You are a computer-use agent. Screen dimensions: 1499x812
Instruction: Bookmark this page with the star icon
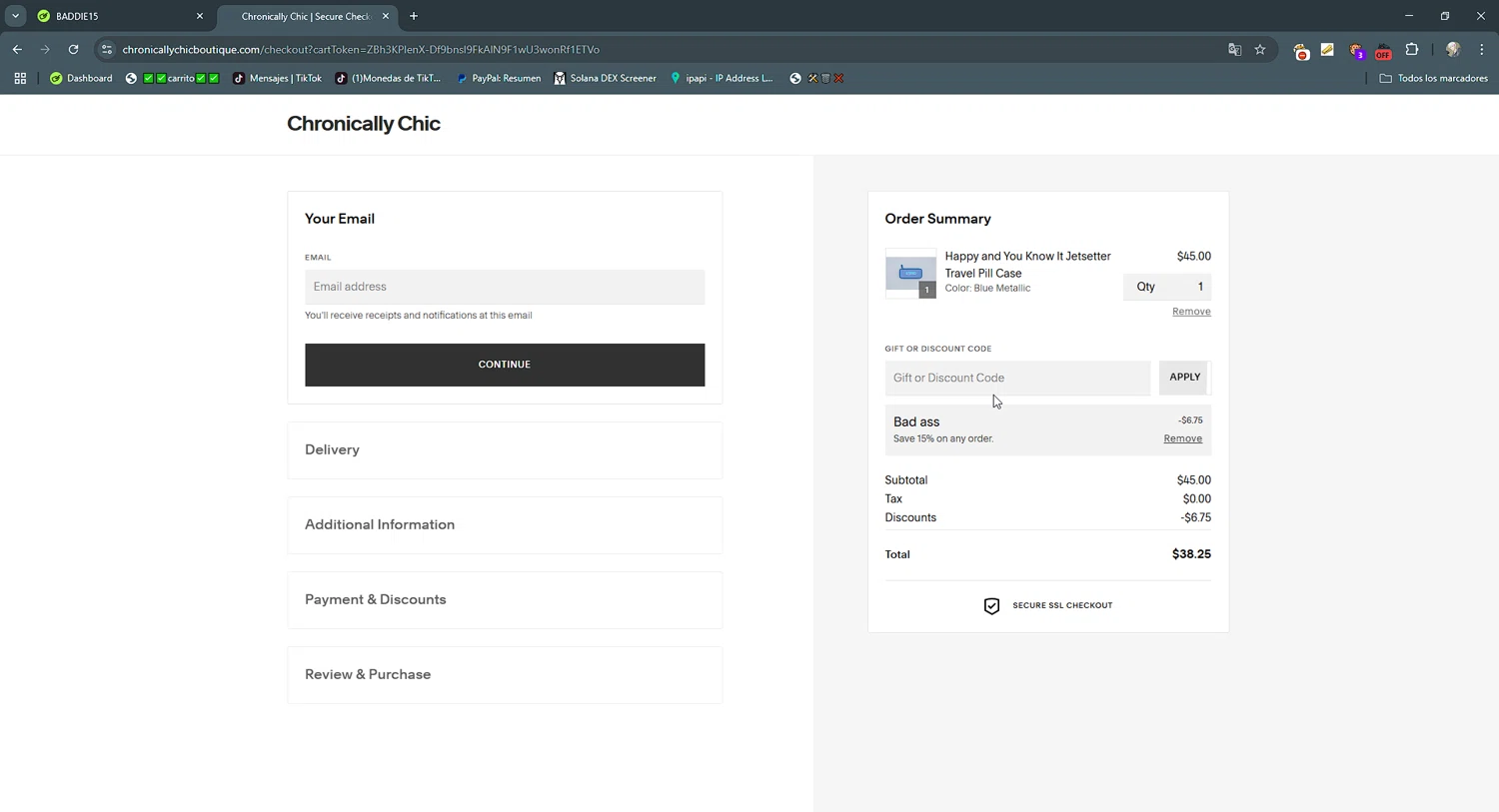tap(1260, 49)
